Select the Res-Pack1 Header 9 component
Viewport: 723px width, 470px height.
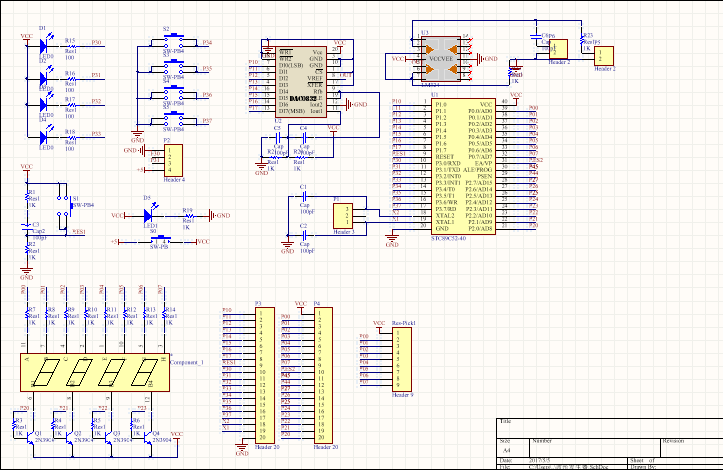coord(402,360)
